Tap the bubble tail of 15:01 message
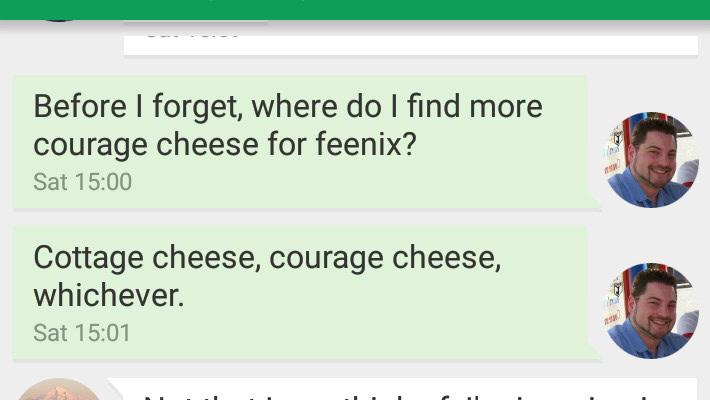 [593, 353]
